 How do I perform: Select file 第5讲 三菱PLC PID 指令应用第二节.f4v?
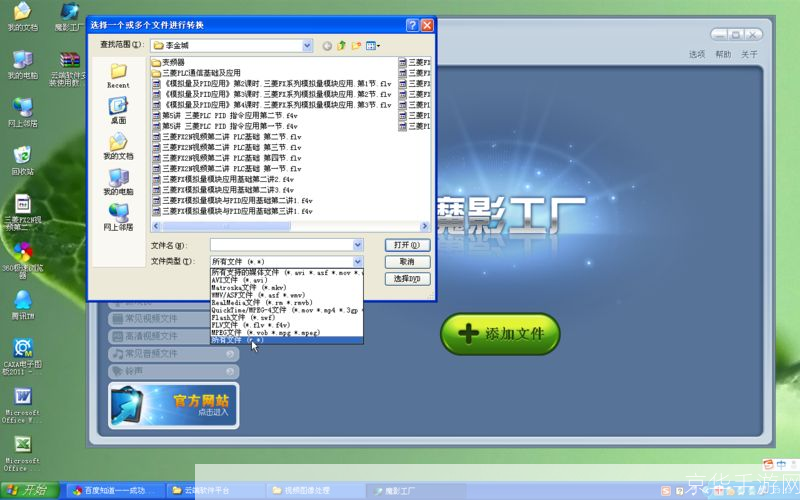pyautogui.click(x=225, y=116)
